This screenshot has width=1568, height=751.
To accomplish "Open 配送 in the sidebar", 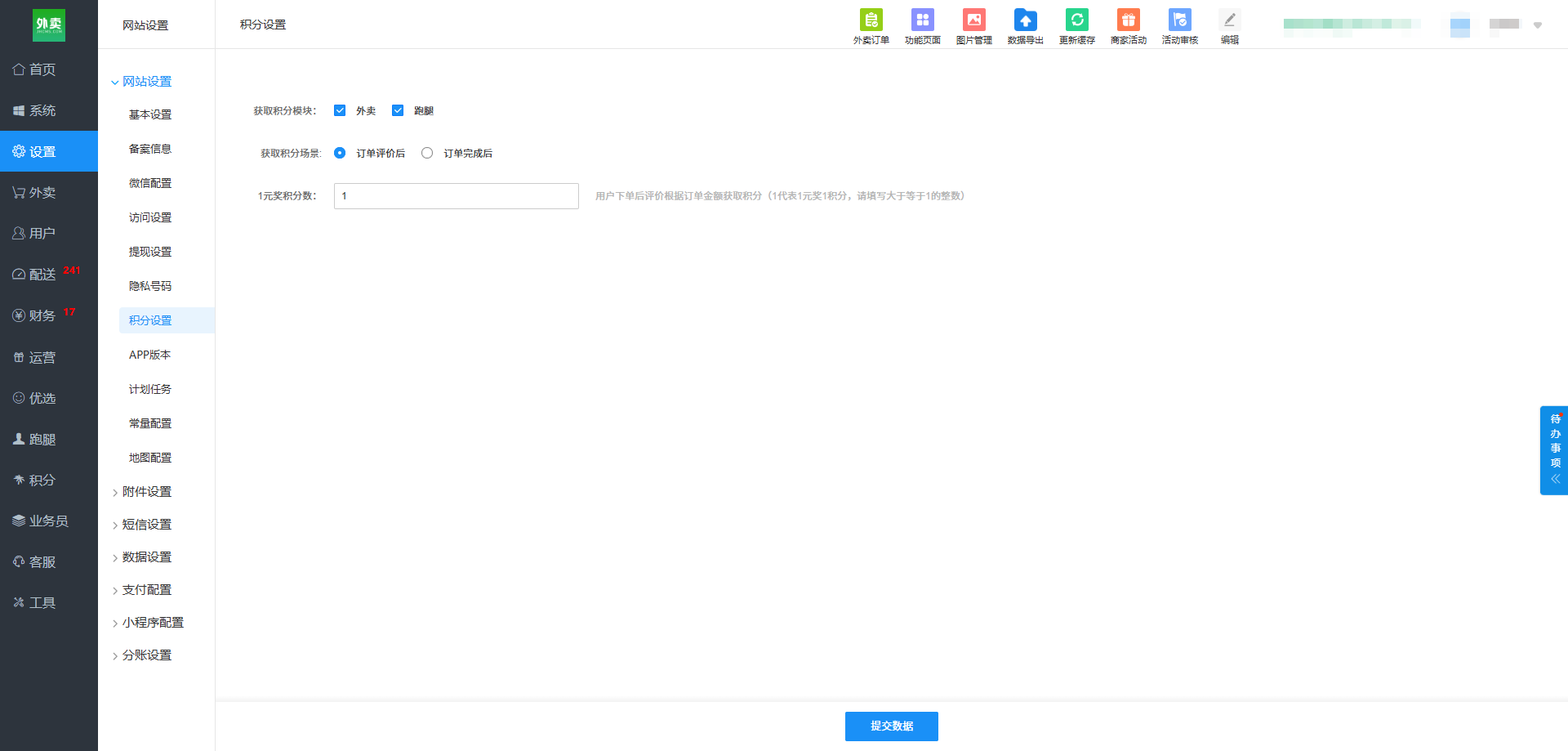I will pyautogui.click(x=49, y=274).
